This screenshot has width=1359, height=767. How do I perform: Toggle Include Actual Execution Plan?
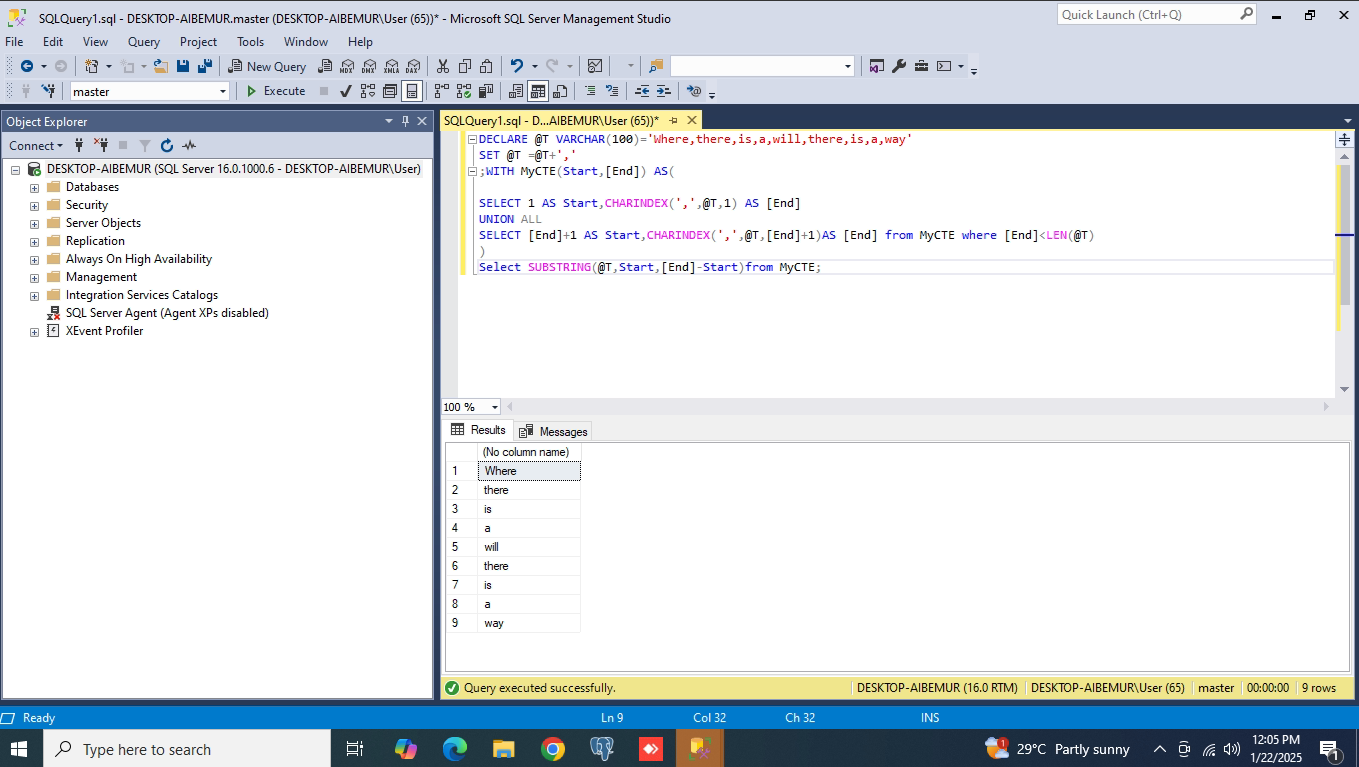click(x=441, y=91)
